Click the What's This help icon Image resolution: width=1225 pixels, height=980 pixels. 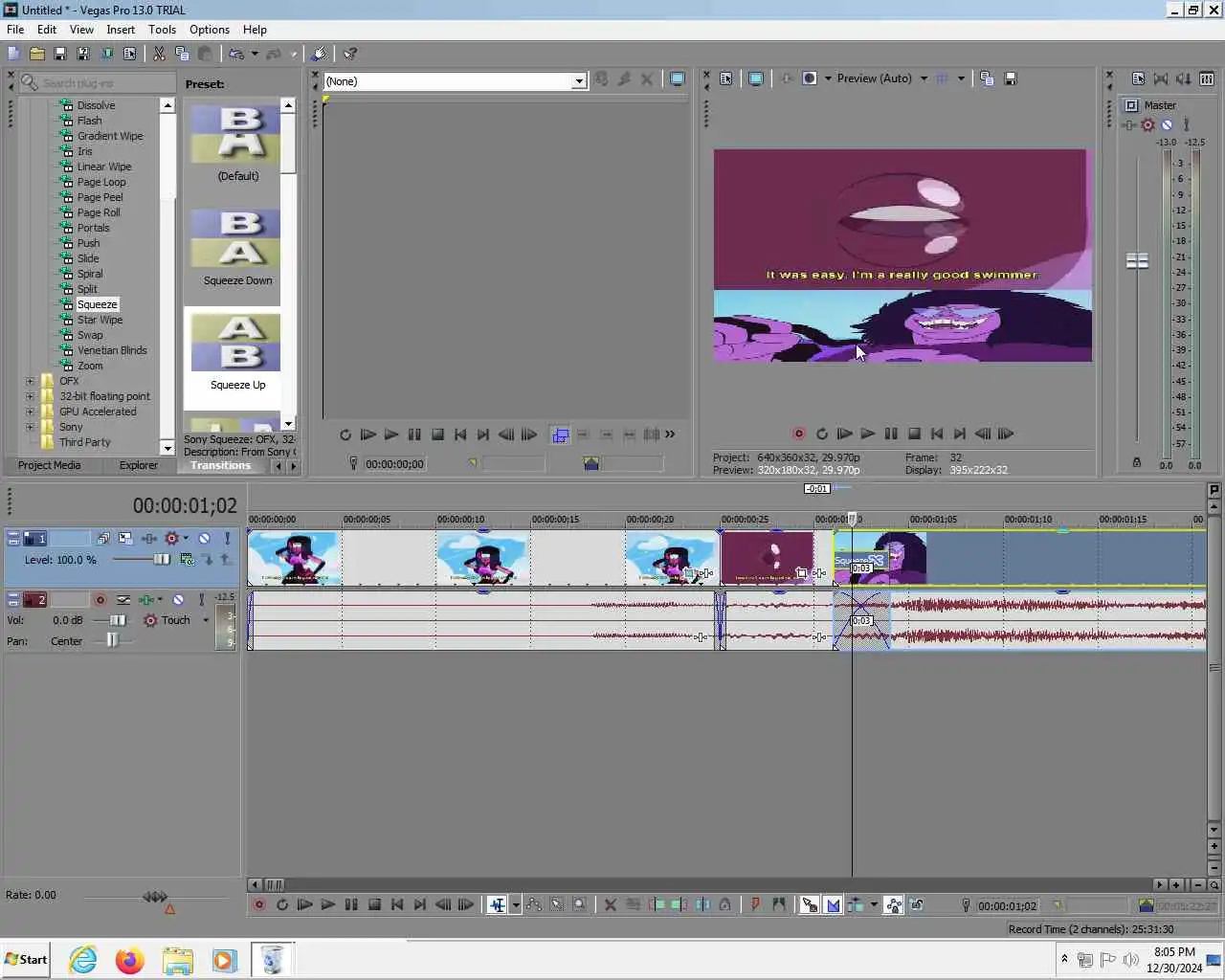point(350,54)
